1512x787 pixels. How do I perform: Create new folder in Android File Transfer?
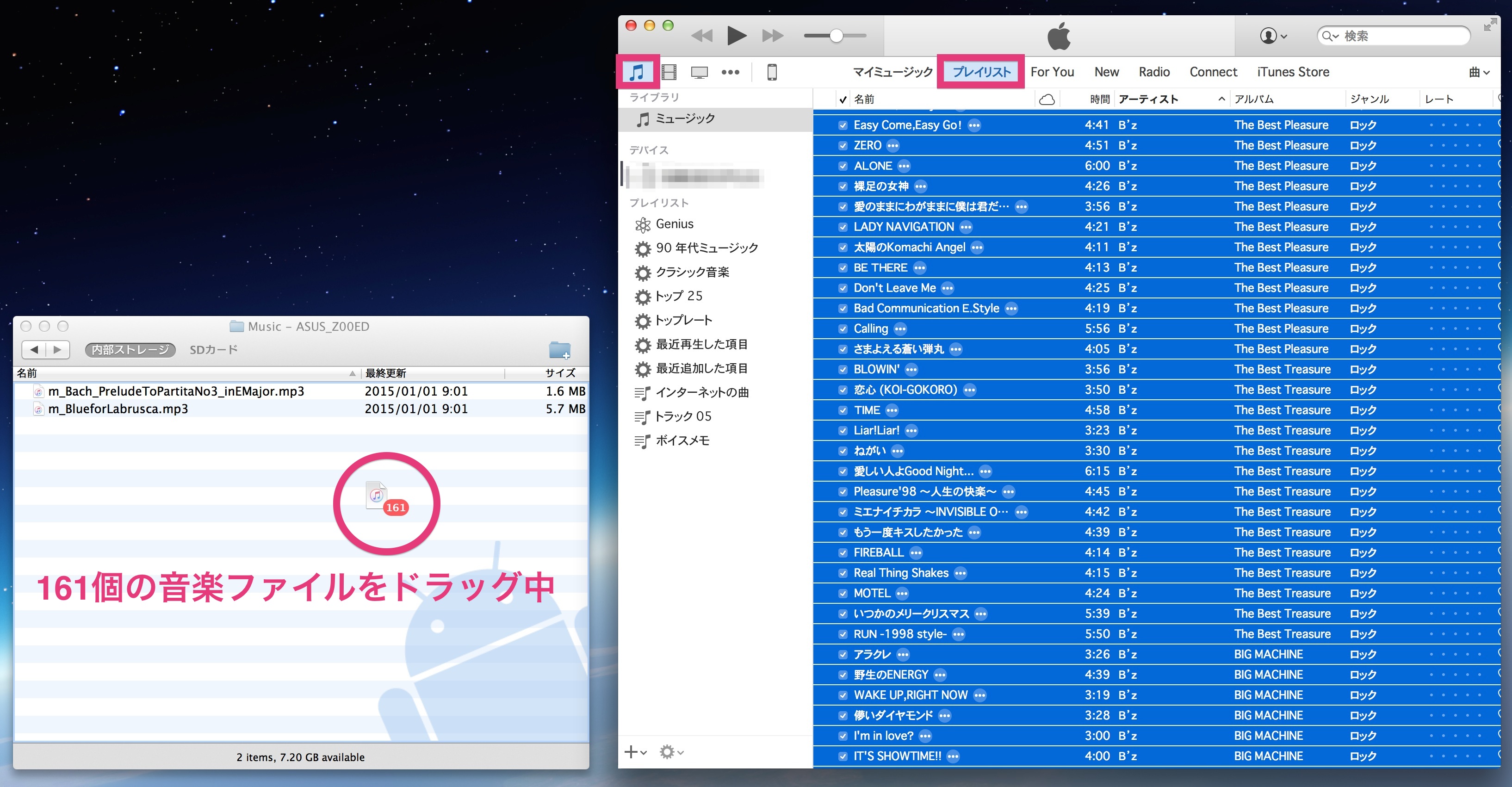559,350
